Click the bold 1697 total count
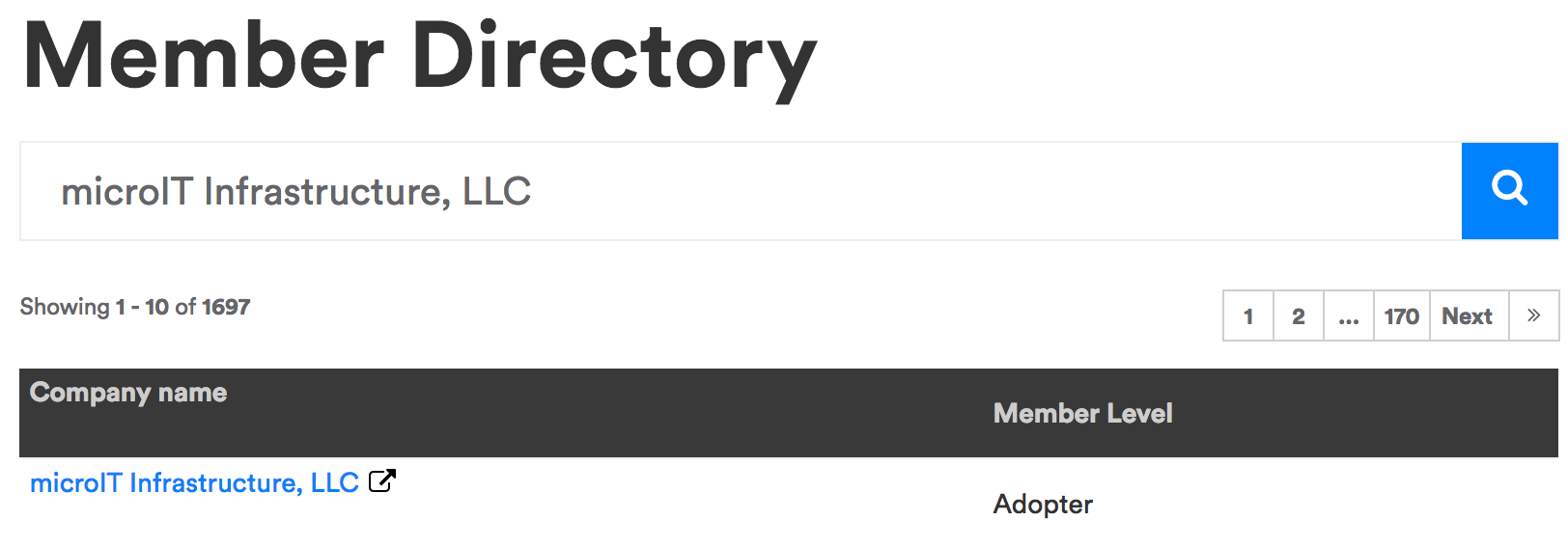Image resolution: width=1568 pixels, height=548 pixels. pos(226,307)
